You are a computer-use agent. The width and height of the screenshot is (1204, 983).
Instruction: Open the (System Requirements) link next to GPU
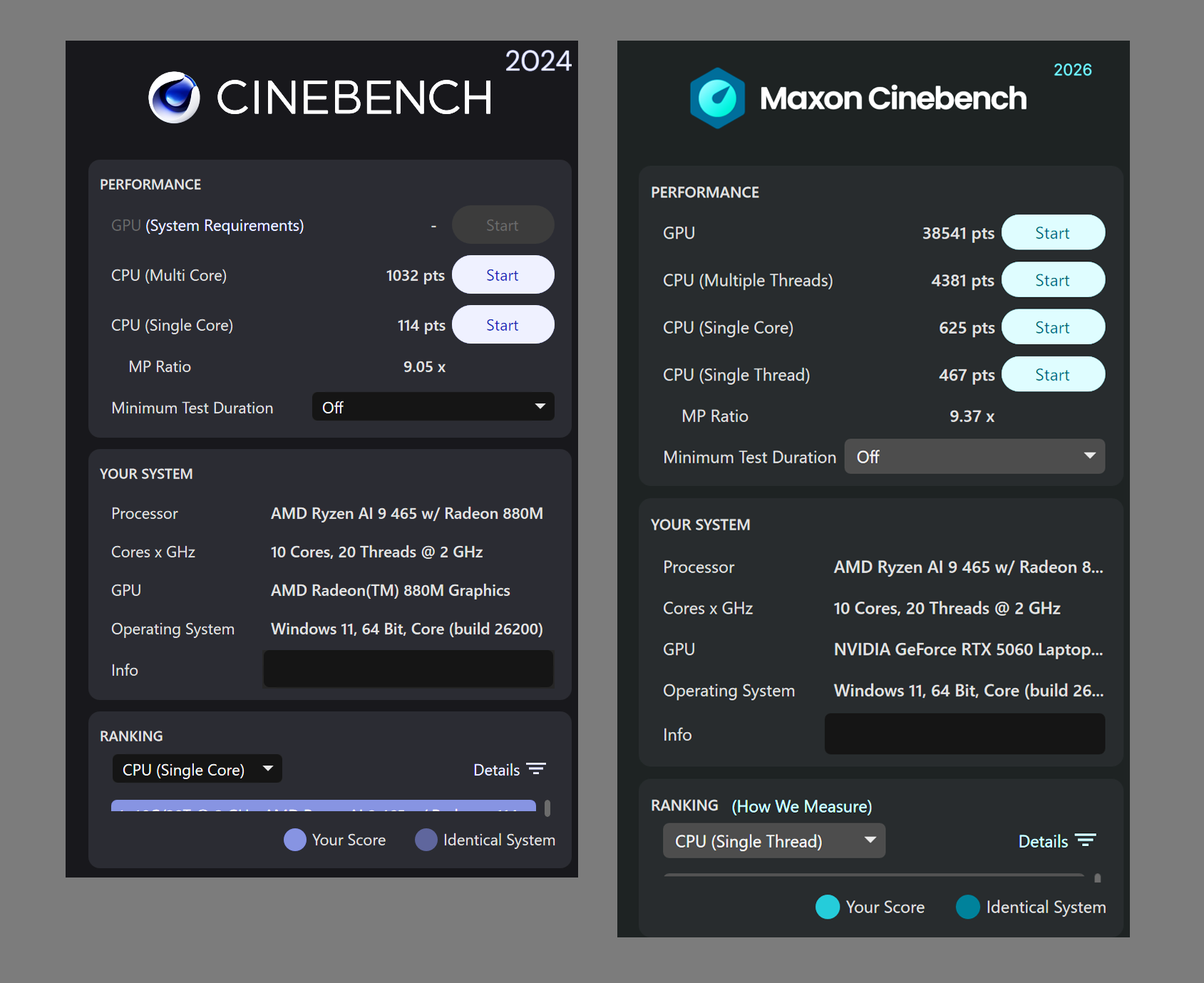click(225, 225)
